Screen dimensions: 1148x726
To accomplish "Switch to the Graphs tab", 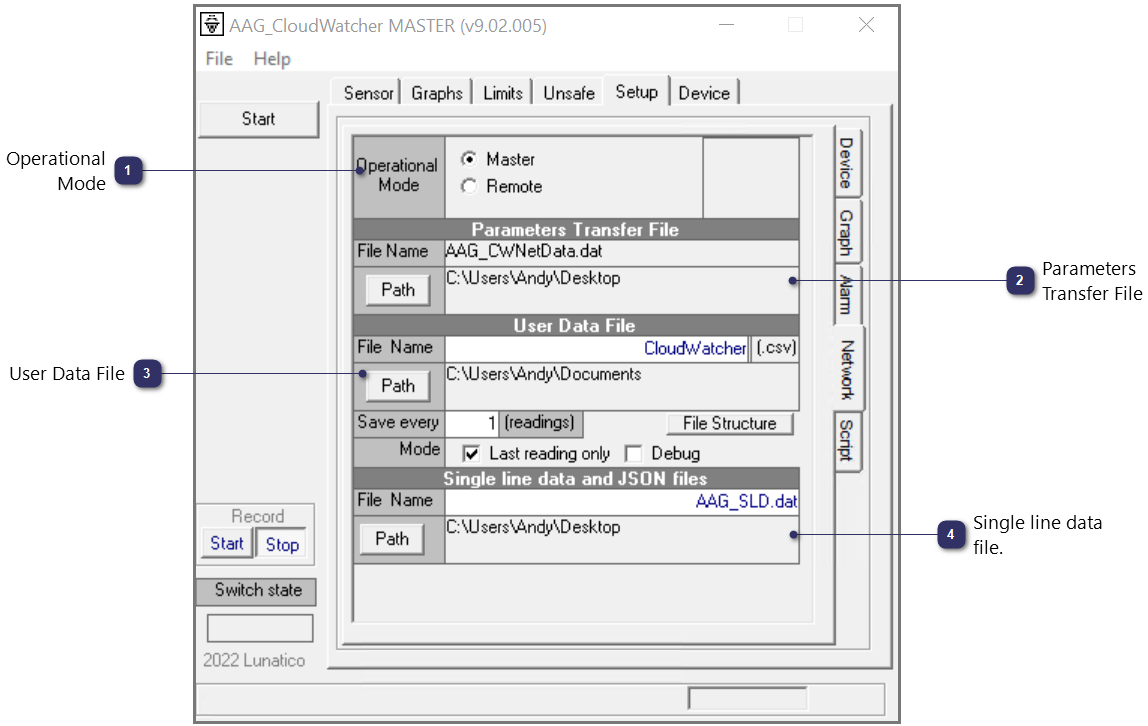I will tap(436, 93).
